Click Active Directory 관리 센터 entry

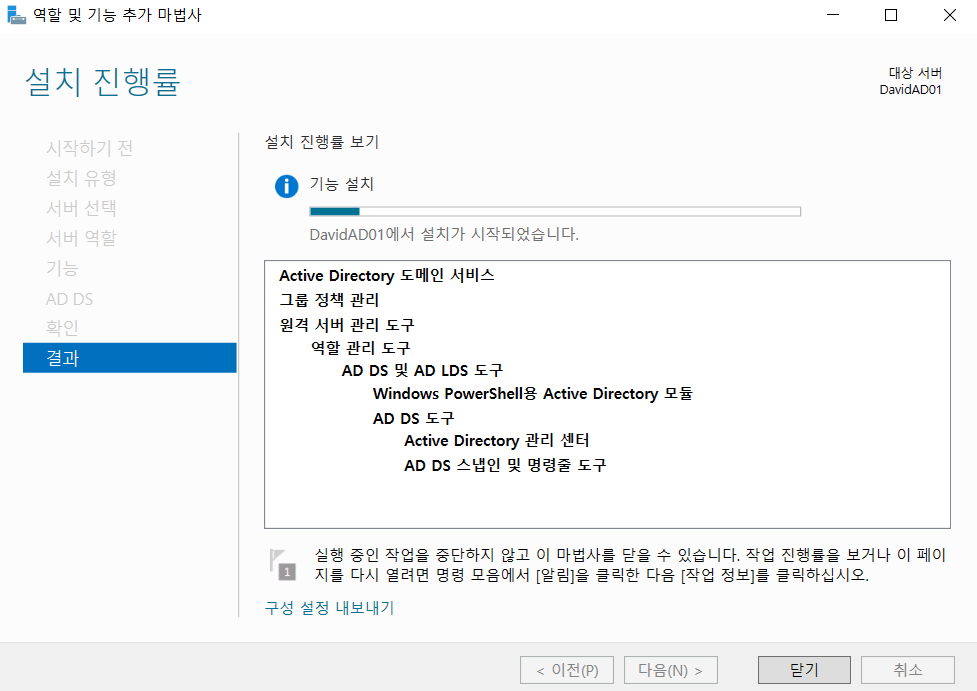(x=497, y=441)
